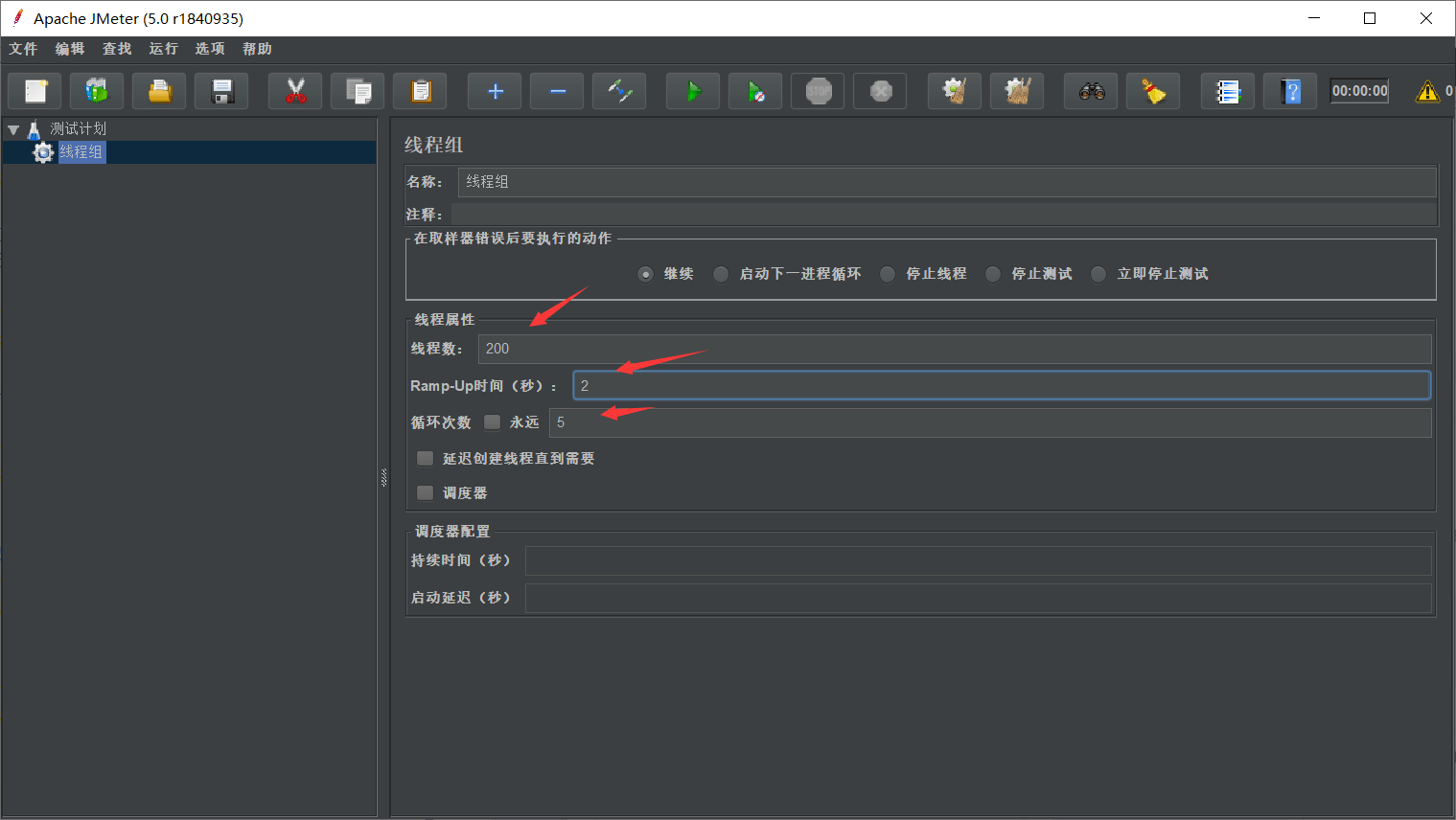Click the Ramp-Up时间 input field
The image size is (1456, 820).
tap(1002, 385)
